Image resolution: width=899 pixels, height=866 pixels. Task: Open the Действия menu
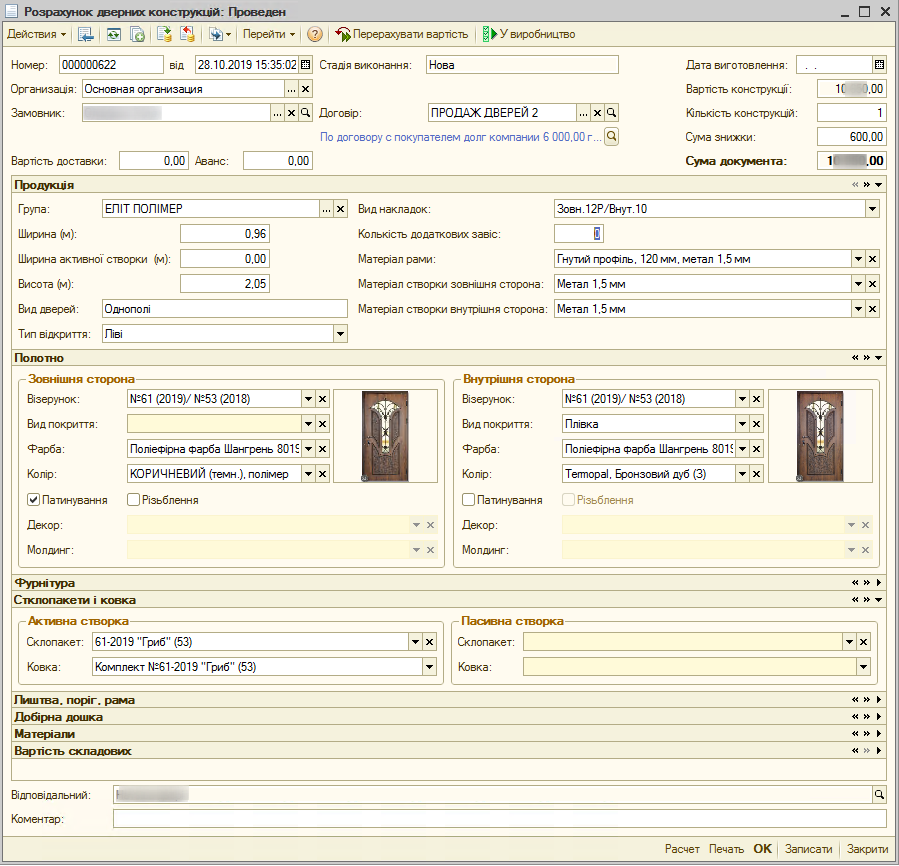click(x=36, y=34)
